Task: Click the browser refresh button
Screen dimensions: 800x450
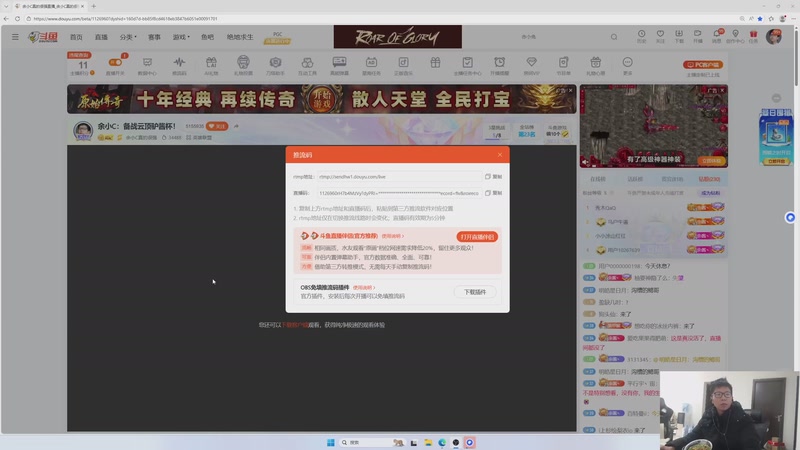Action: click(x=17, y=18)
